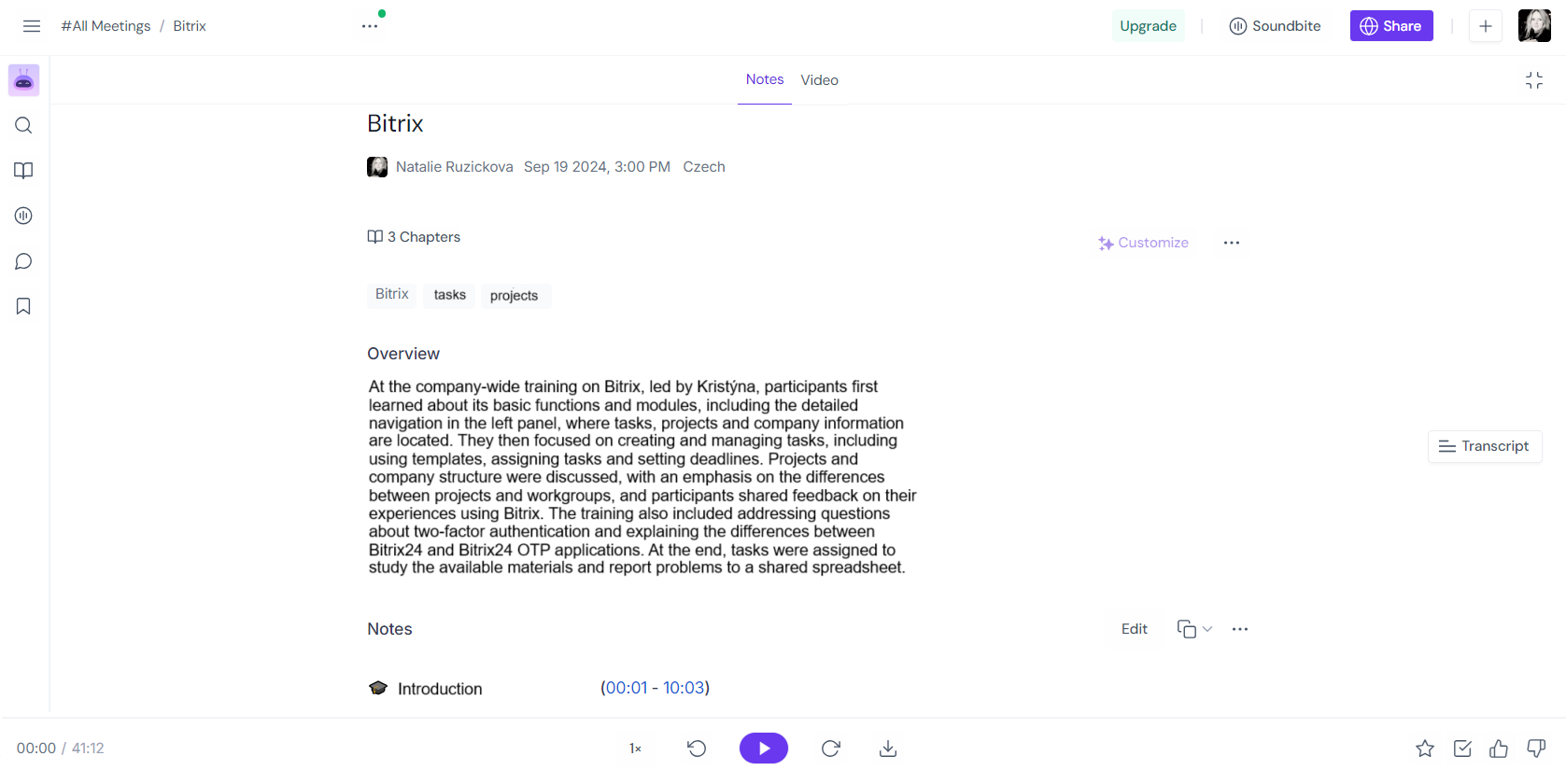Give a thumbs down rating
1566x784 pixels.
click(1536, 749)
